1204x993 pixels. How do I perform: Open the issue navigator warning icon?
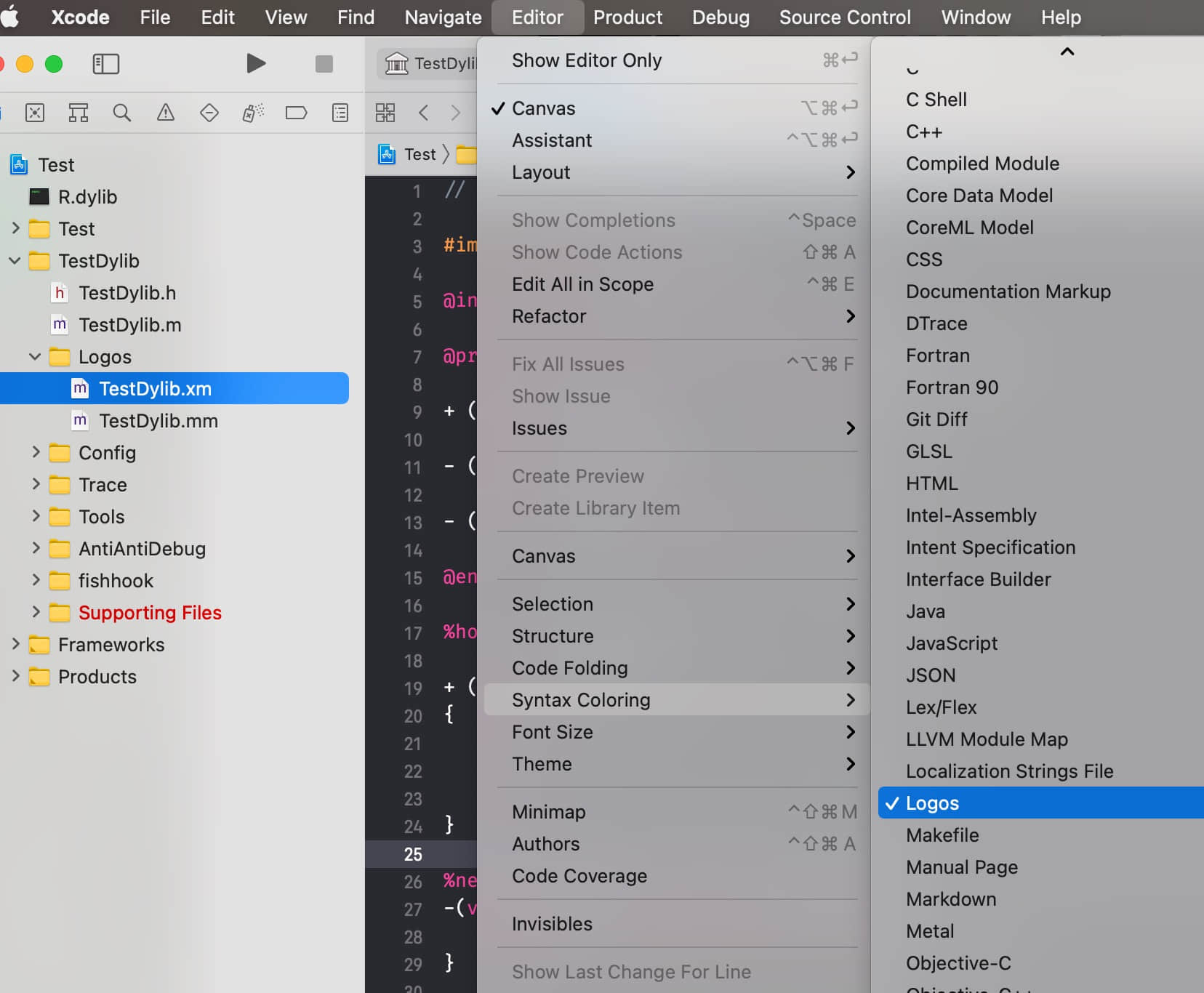[166, 113]
